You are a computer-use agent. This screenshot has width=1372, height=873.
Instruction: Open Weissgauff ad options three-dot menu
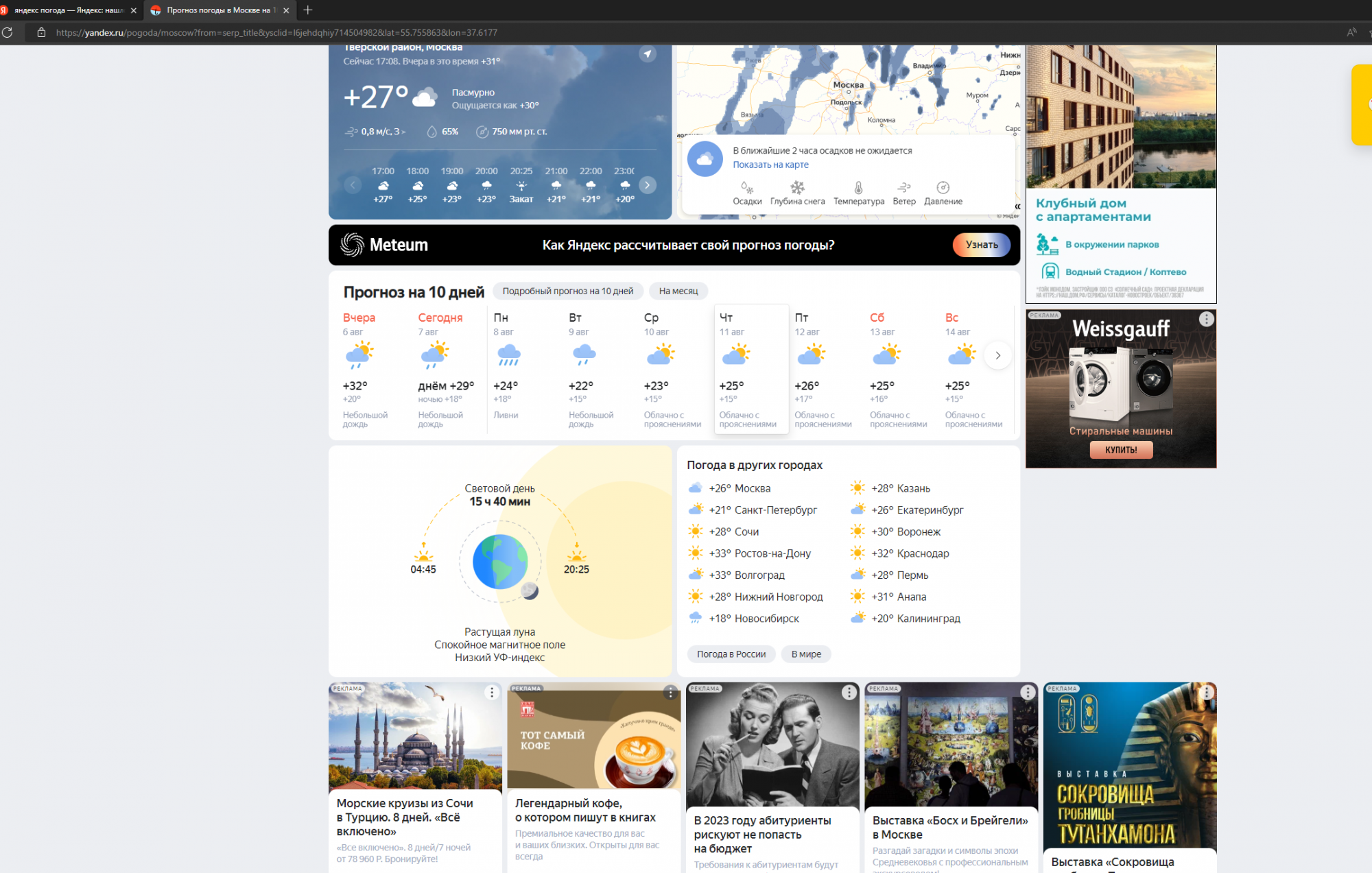click(1206, 319)
